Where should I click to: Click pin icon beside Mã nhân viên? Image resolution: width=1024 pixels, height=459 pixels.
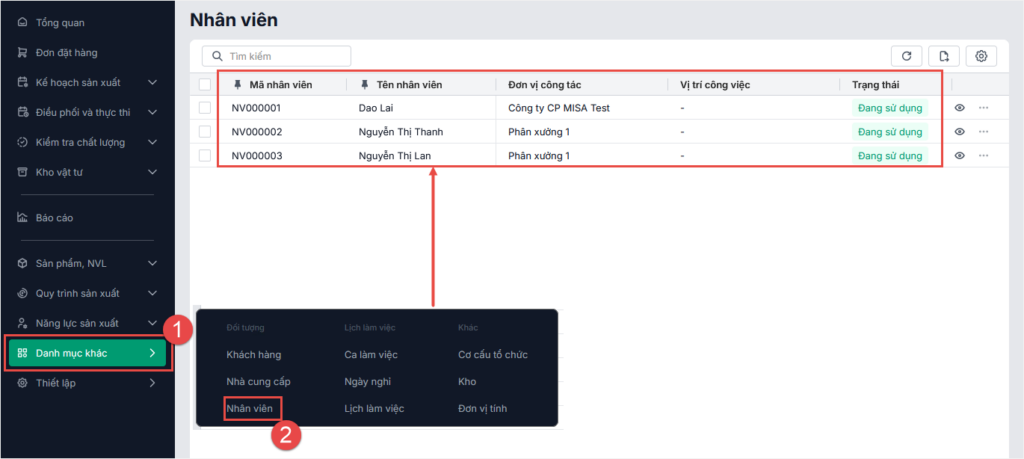[237, 84]
